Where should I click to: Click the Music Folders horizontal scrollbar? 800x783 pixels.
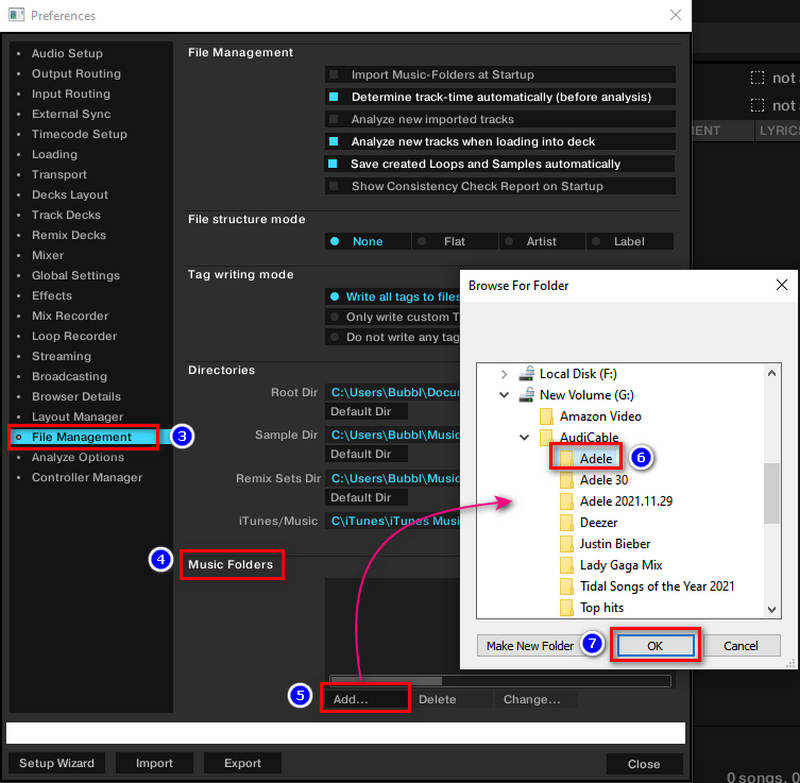click(500, 680)
